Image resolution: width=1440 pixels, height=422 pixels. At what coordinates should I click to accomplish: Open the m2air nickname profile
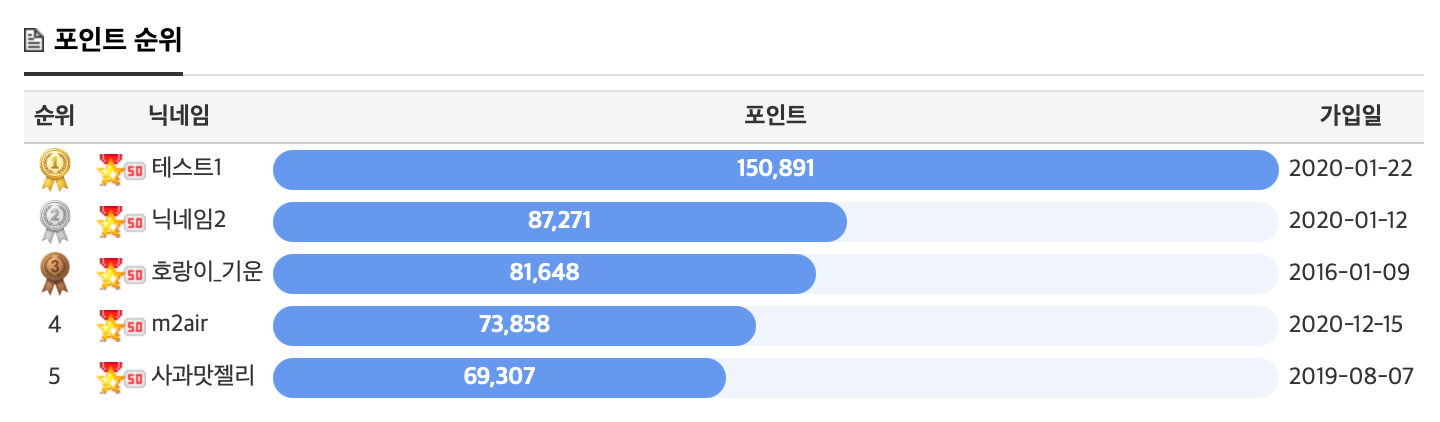pos(180,324)
